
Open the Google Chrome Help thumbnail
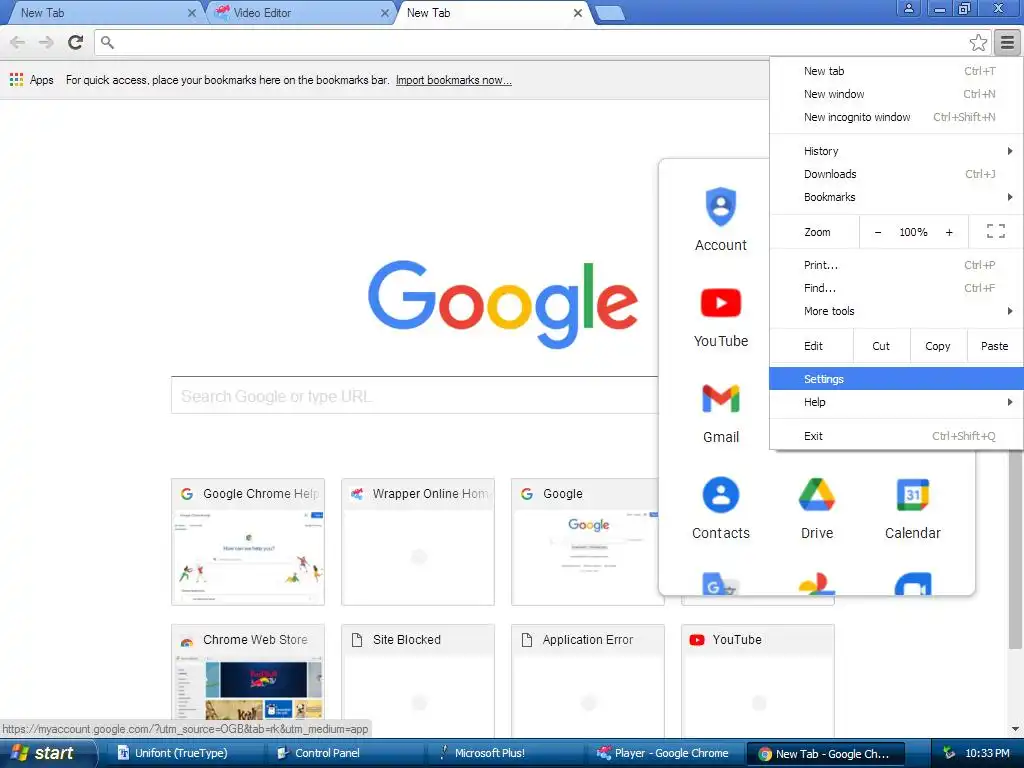(248, 541)
